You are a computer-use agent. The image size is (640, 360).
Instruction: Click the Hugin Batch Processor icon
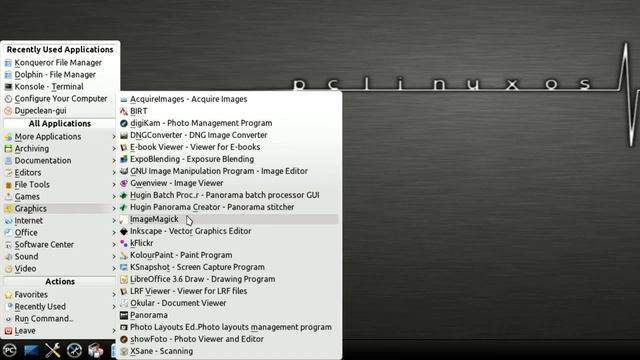[124, 196]
